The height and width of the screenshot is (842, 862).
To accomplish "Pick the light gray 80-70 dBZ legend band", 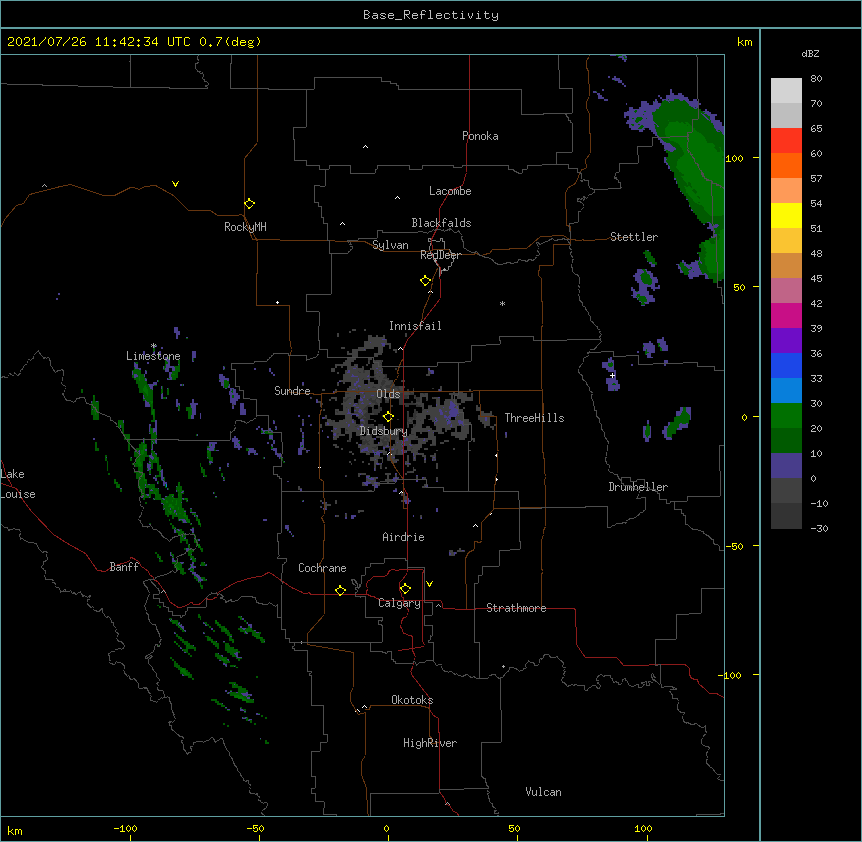I will click(786, 91).
